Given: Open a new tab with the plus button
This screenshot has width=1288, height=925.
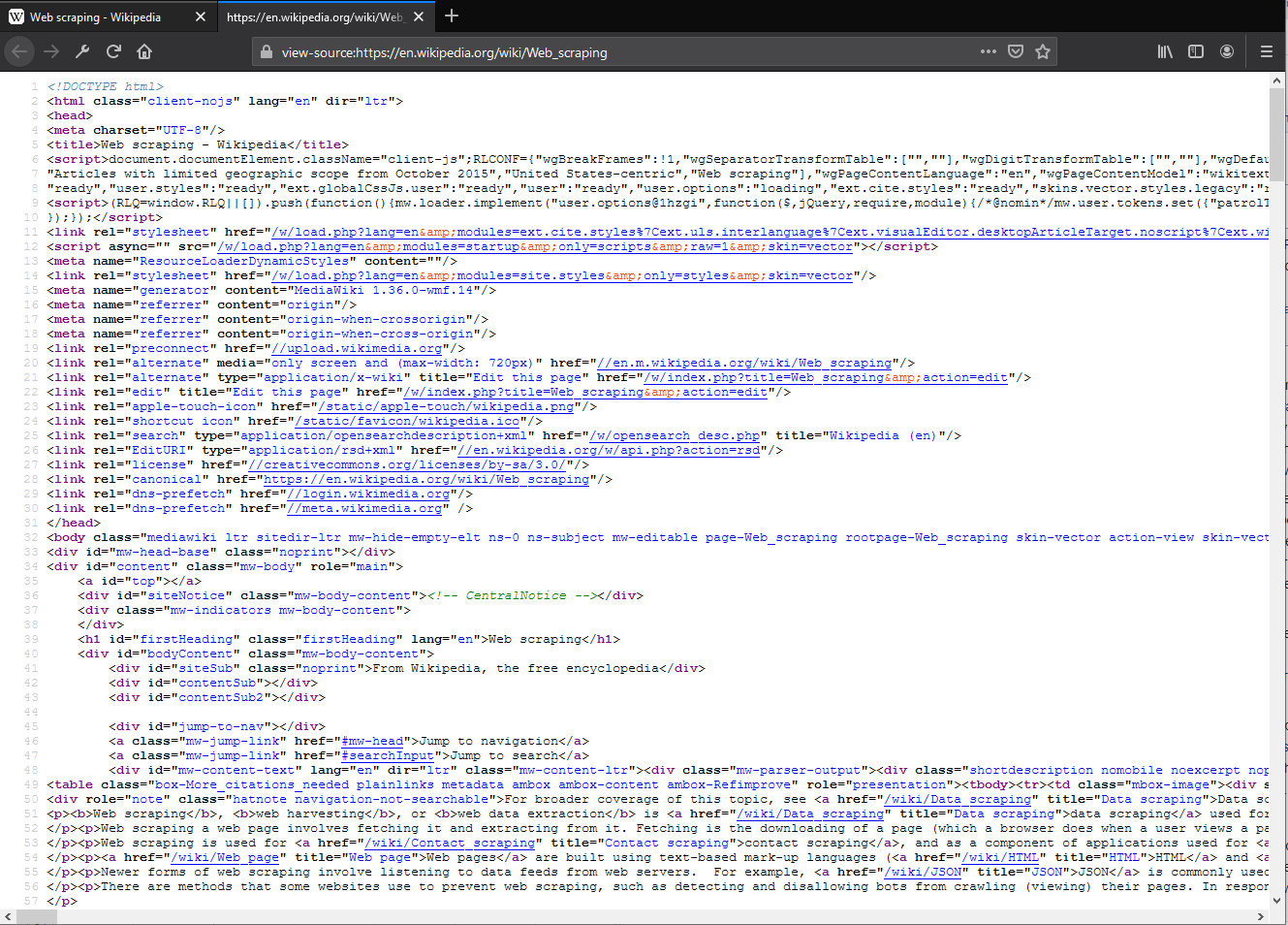Looking at the screenshot, I should pos(452,16).
